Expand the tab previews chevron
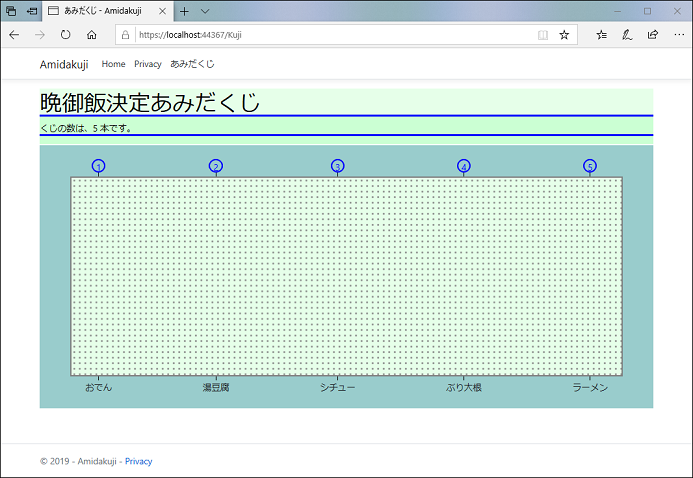The height and width of the screenshot is (478, 693). (x=205, y=11)
